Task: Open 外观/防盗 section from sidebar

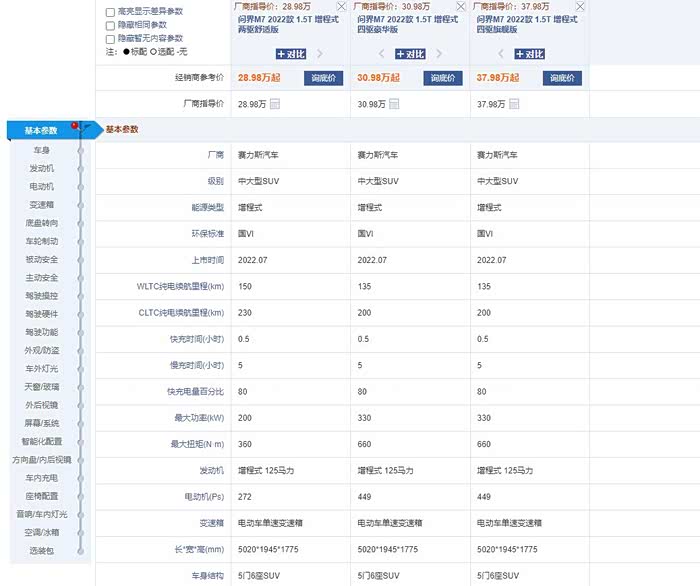Action: pos(42,350)
